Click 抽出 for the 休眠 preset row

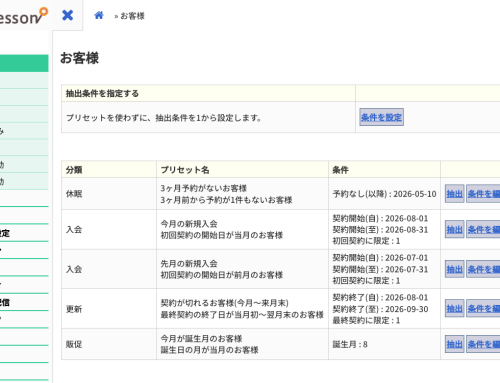pyautogui.click(x=454, y=194)
